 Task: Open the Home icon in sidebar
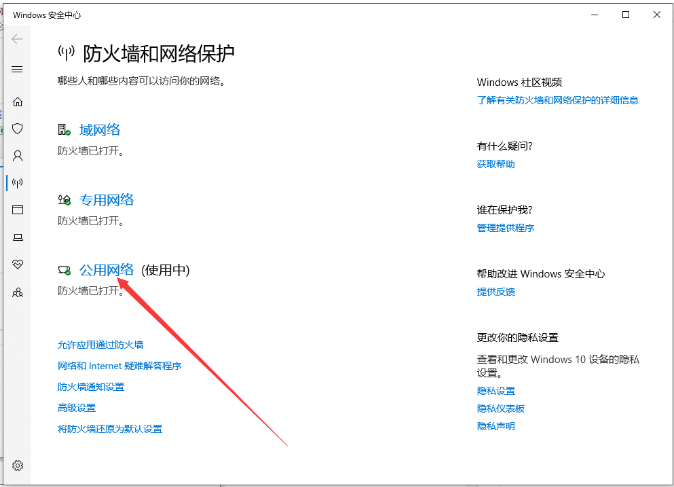(17, 102)
